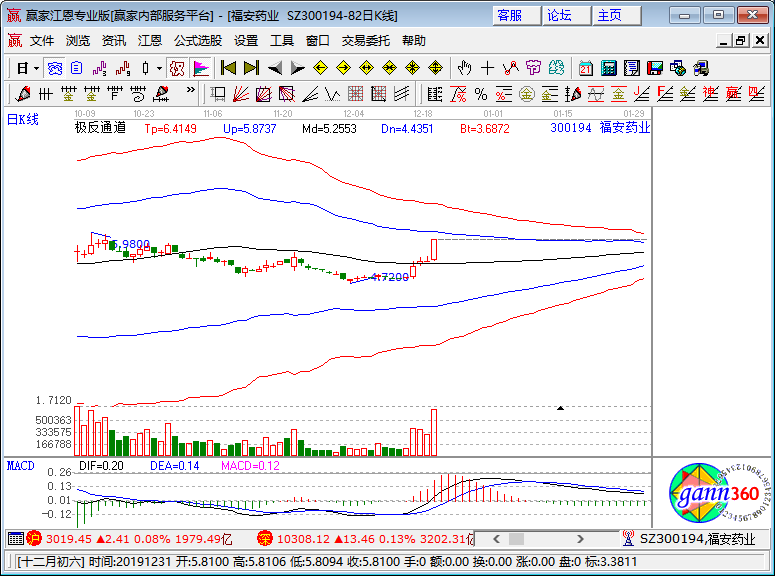Image resolution: width=775 pixels, height=576 pixels.
Task: Click the red 神 fan line icon
Action: pyautogui.click(x=710, y=93)
